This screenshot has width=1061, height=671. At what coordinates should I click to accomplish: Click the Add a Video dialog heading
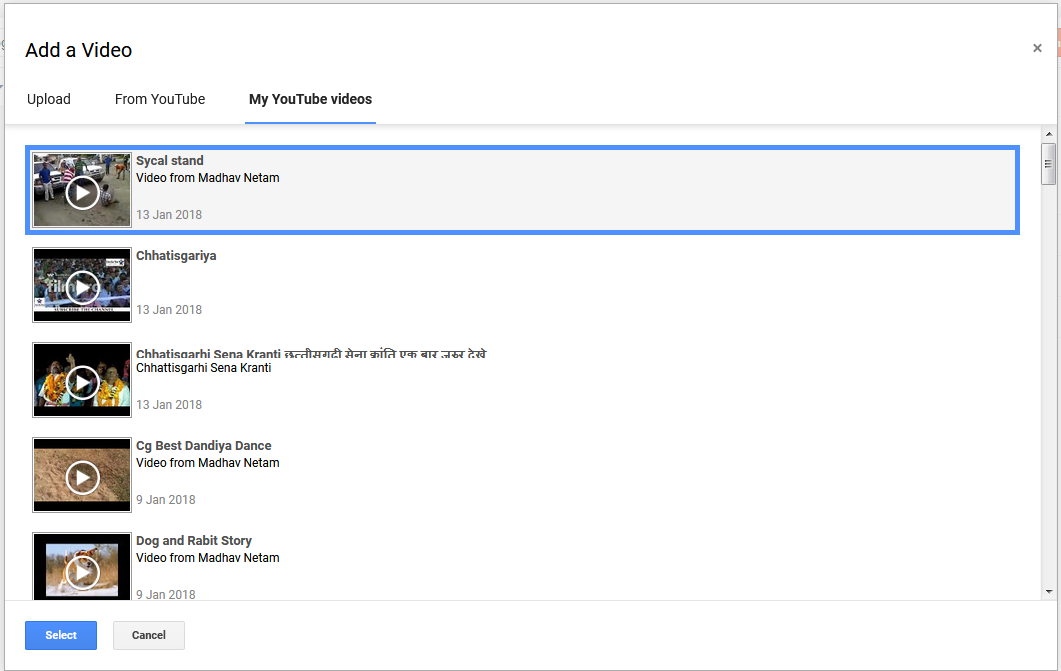(79, 50)
